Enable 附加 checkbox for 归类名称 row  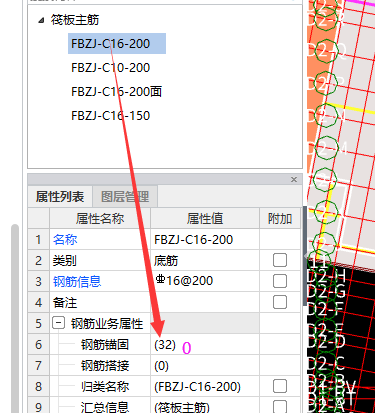(x=280, y=386)
